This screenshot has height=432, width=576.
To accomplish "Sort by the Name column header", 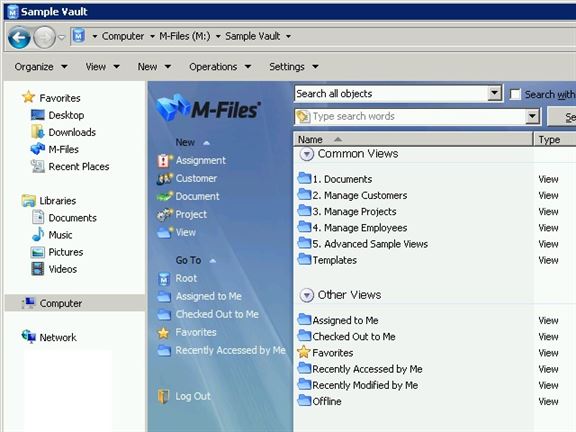I will (413, 140).
